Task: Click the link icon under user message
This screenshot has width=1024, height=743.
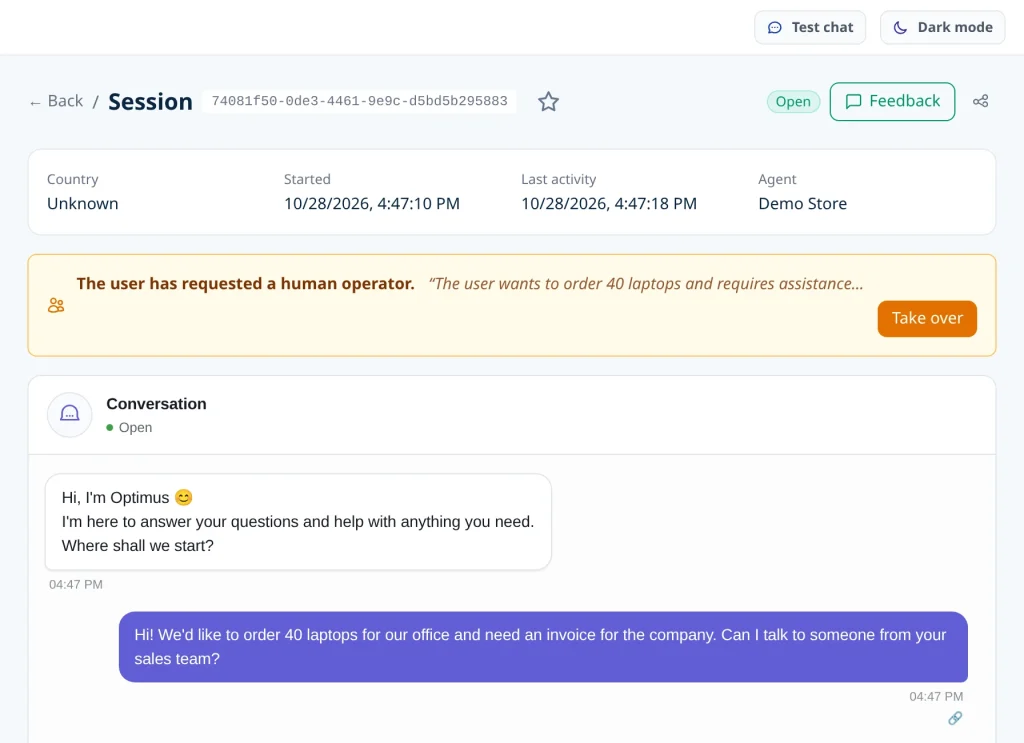Action: point(955,718)
